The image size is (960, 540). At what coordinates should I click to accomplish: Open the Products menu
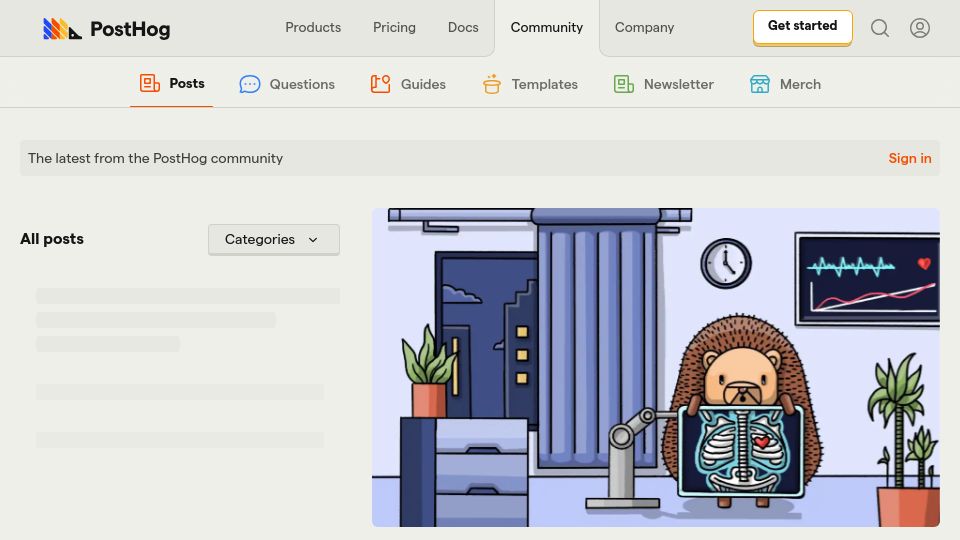pyautogui.click(x=313, y=28)
